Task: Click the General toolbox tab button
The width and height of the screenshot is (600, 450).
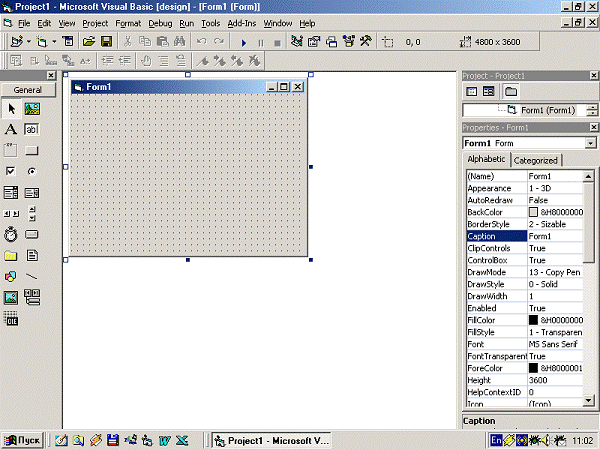Action: click(28, 89)
